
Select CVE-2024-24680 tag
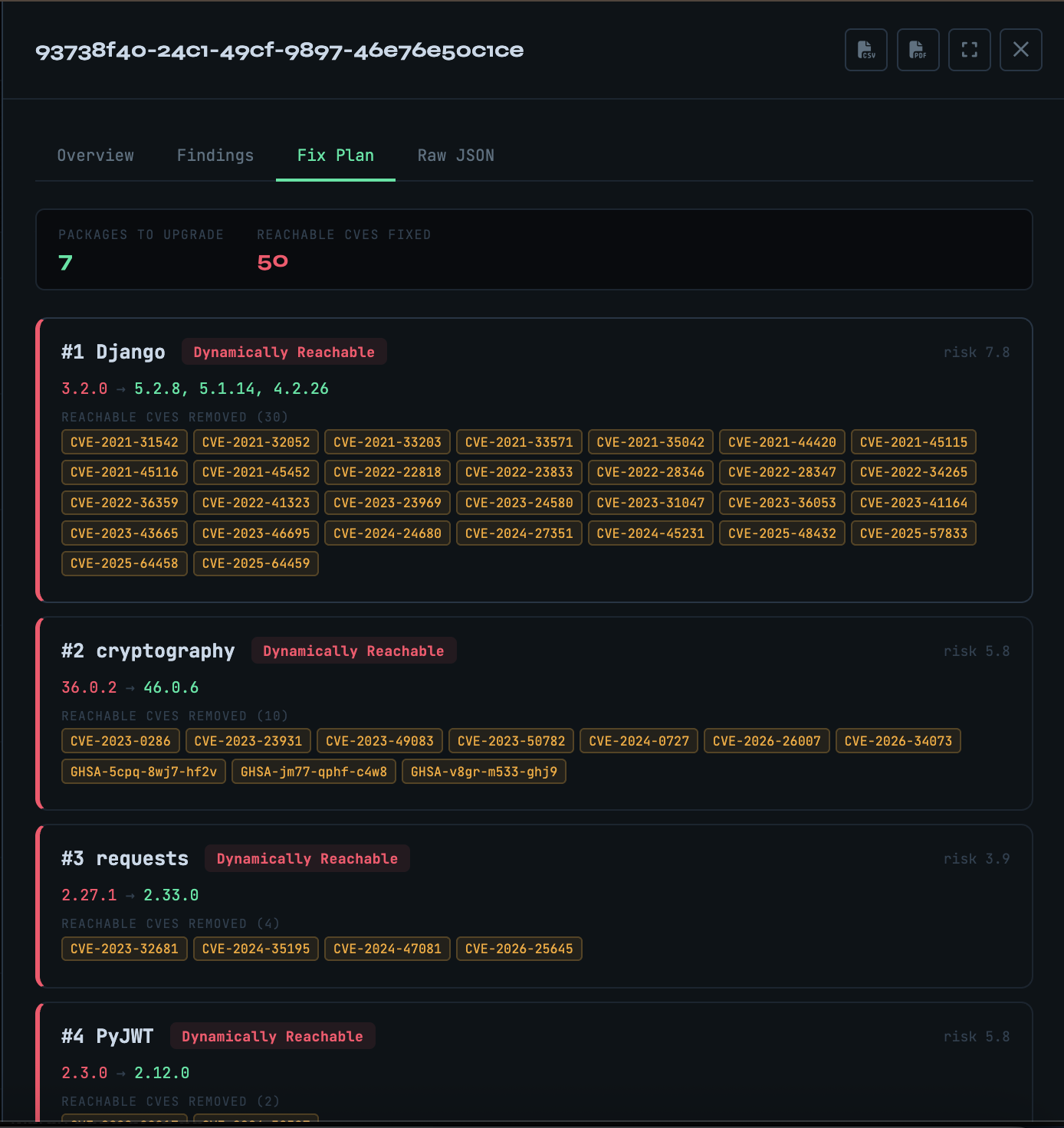click(x=387, y=533)
